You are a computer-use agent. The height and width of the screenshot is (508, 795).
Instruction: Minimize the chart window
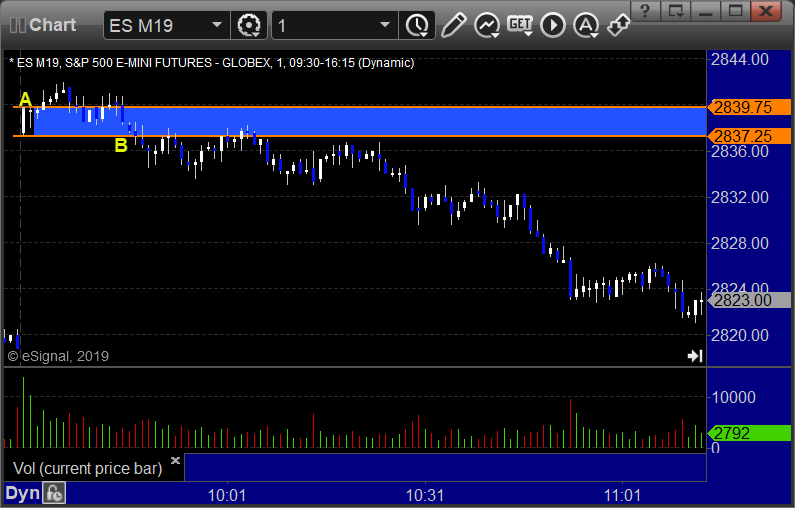coord(705,11)
